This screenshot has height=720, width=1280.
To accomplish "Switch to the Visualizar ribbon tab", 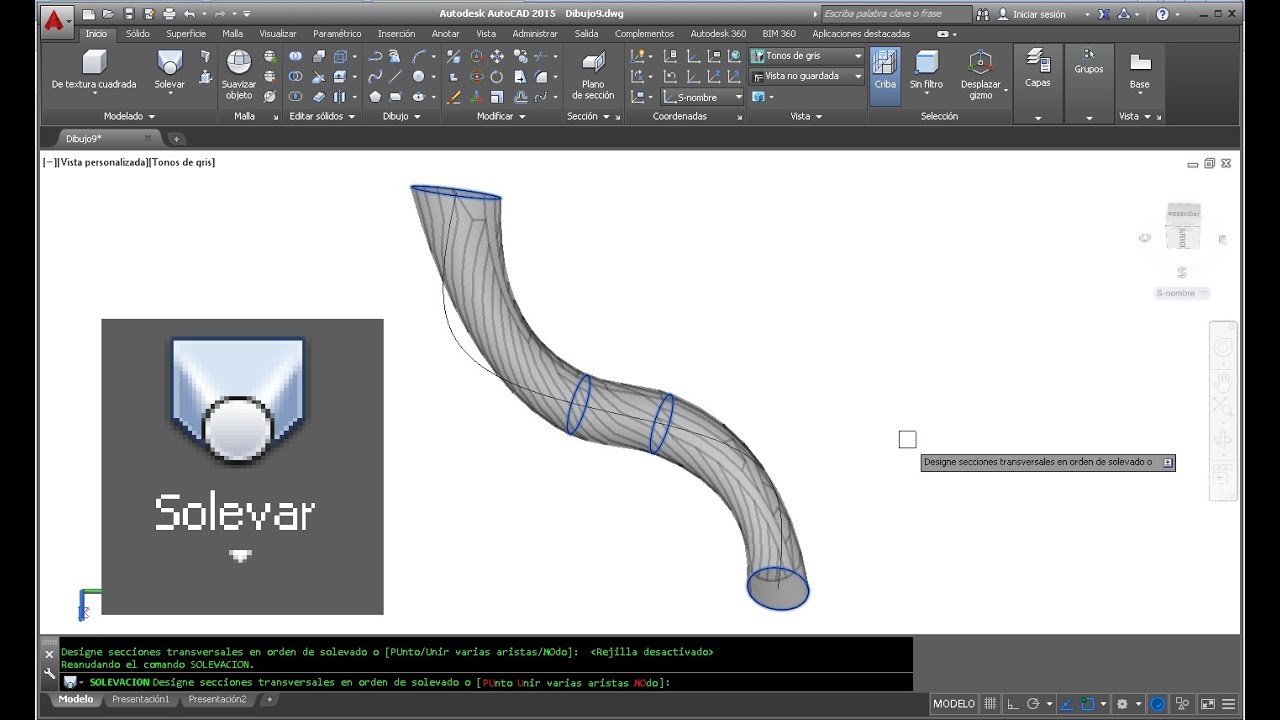I will tap(278, 33).
